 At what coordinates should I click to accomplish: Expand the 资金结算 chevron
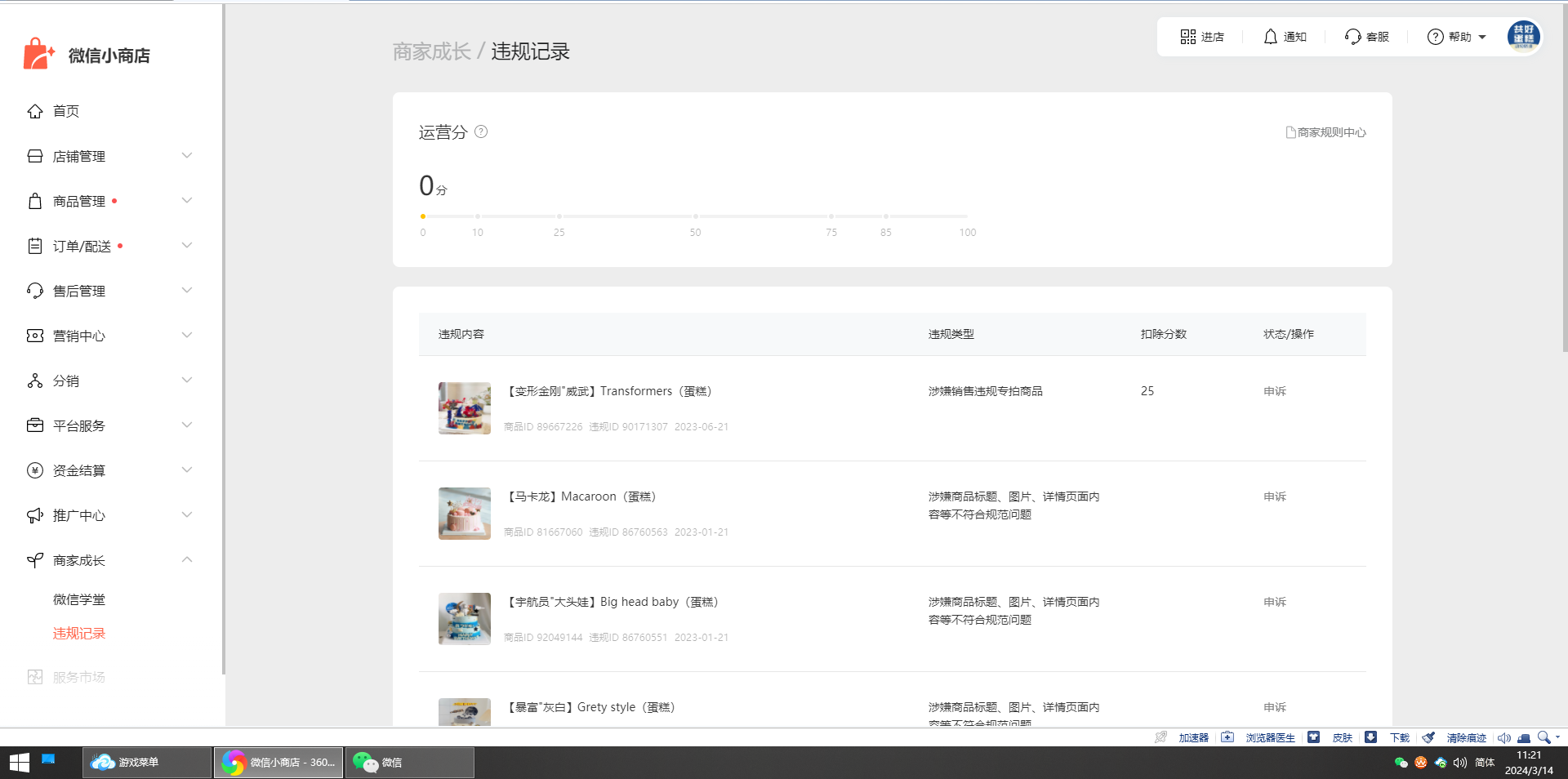point(187,470)
